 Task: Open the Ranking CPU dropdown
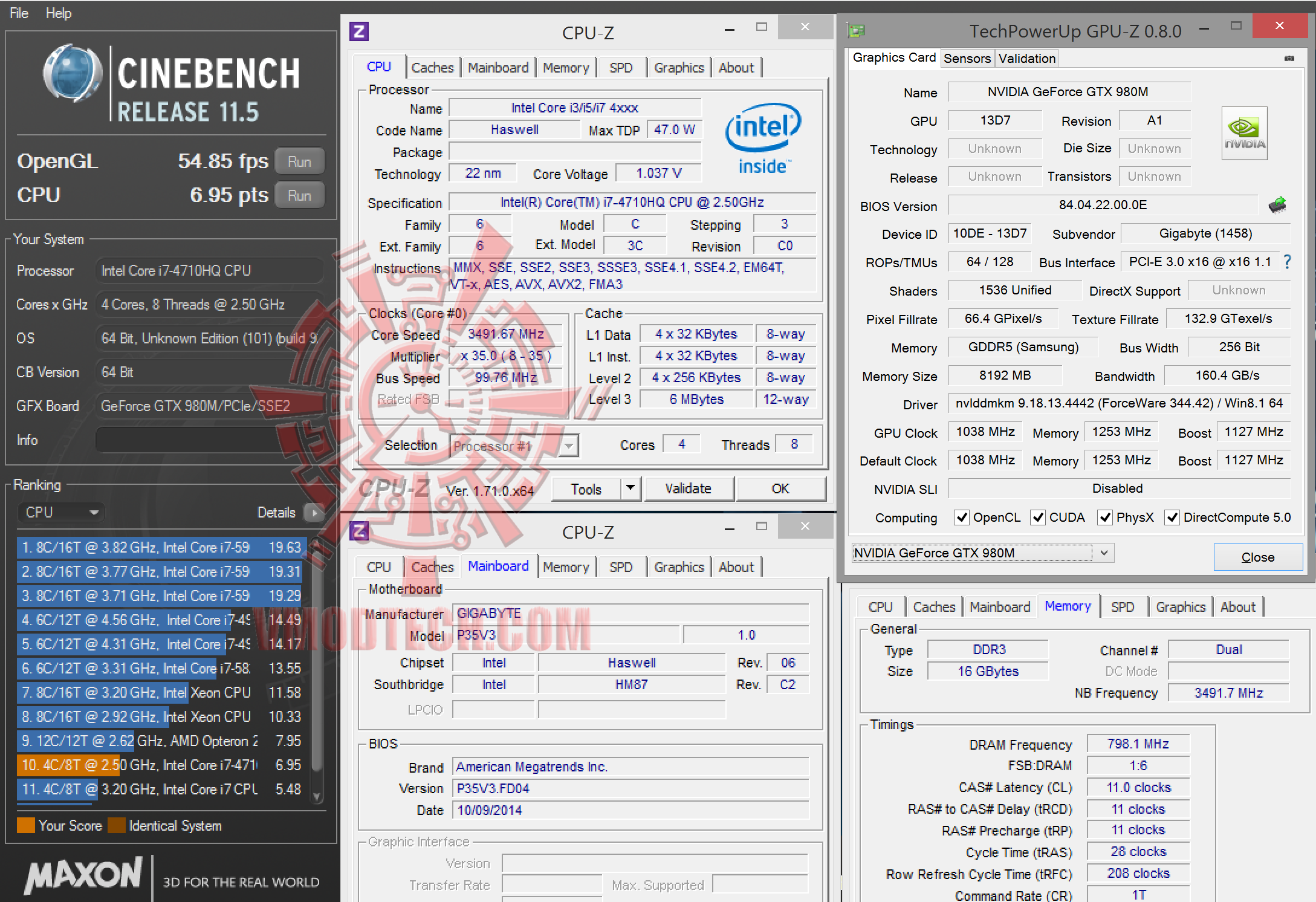point(60,513)
